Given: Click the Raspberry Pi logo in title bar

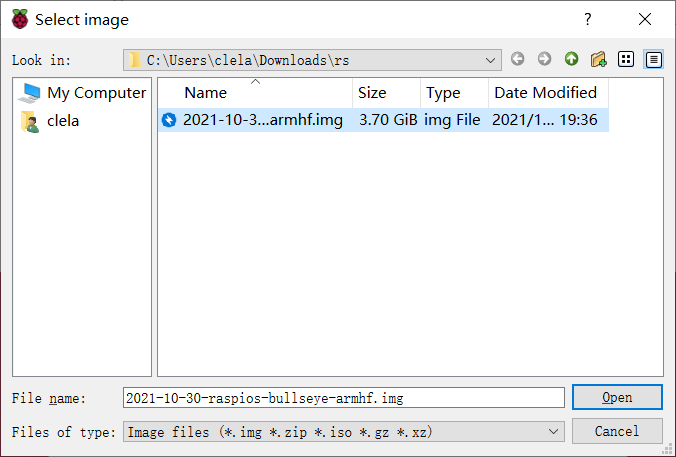Looking at the screenshot, I should [20, 19].
